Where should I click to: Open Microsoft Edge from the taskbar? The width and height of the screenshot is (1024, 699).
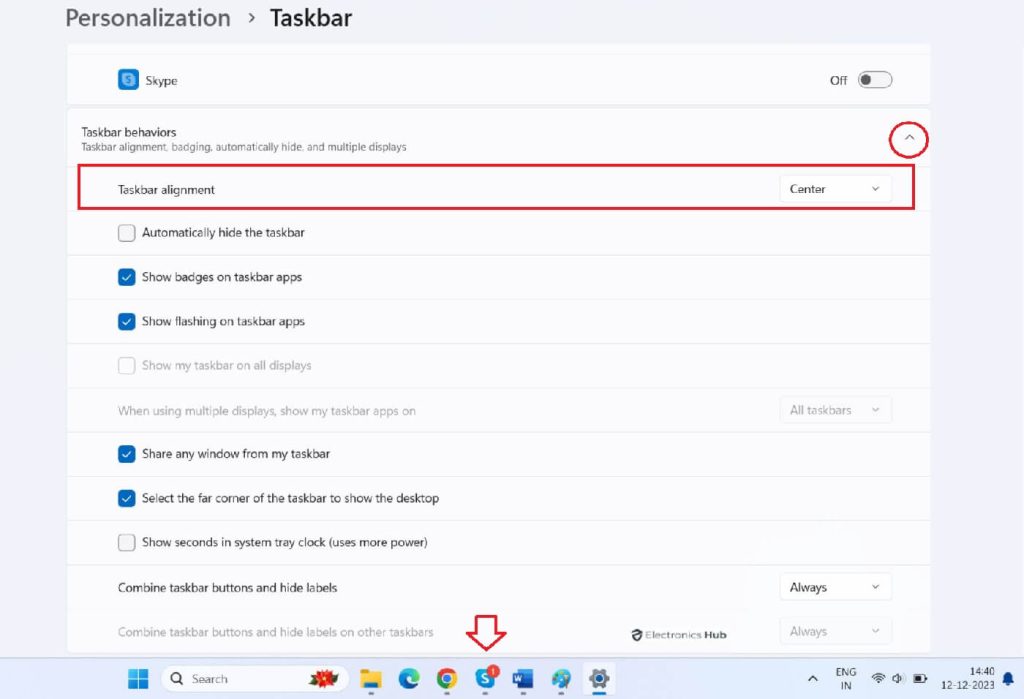tap(409, 678)
